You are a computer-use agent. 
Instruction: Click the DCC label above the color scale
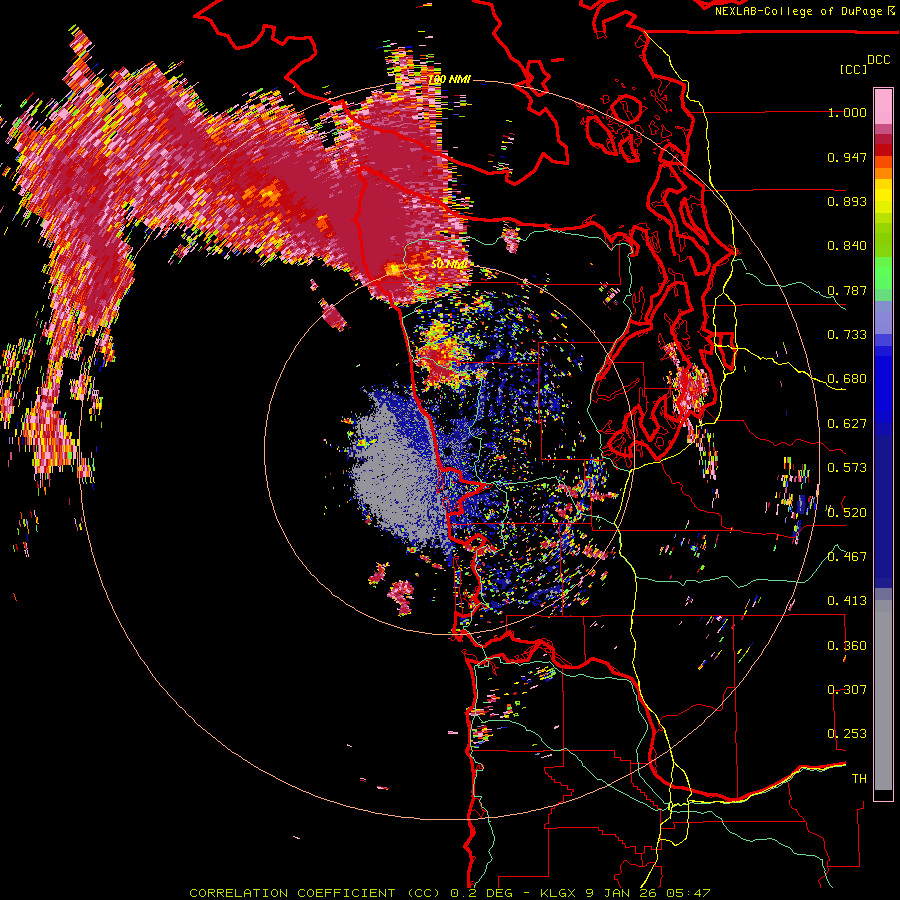coord(878,60)
